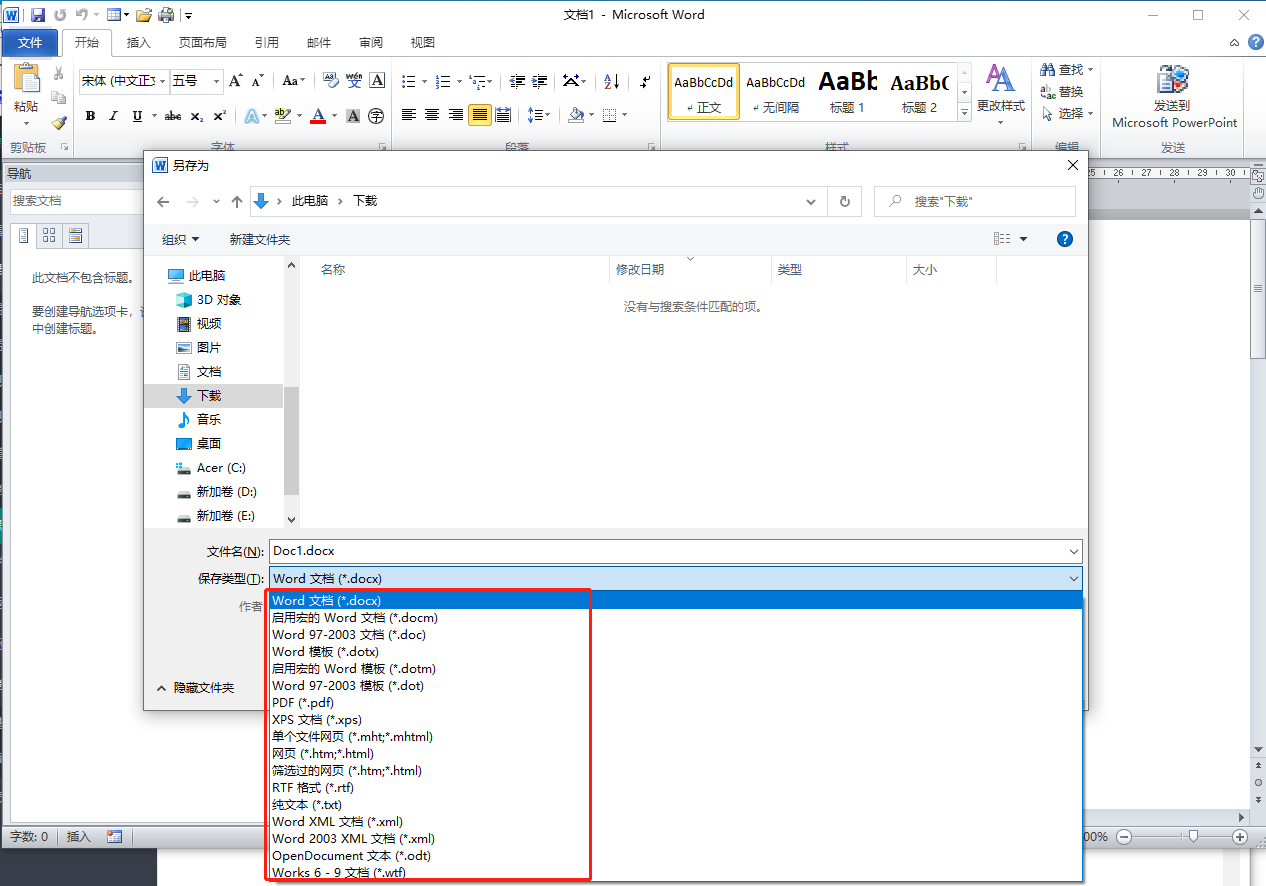
Task: Open the 文件 tab
Action: coord(30,43)
